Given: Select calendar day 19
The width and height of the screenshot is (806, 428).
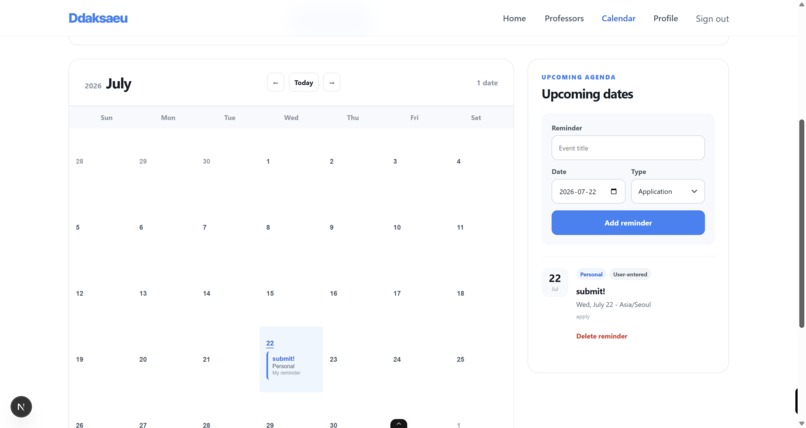Looking at the screenshot, I should 80,360.
